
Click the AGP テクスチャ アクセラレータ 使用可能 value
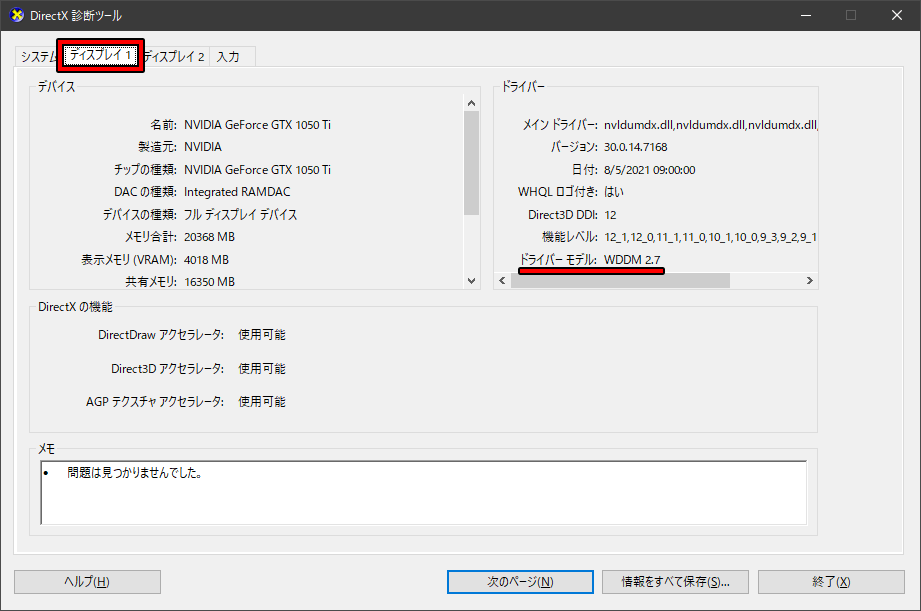click(x=262, y=402)
